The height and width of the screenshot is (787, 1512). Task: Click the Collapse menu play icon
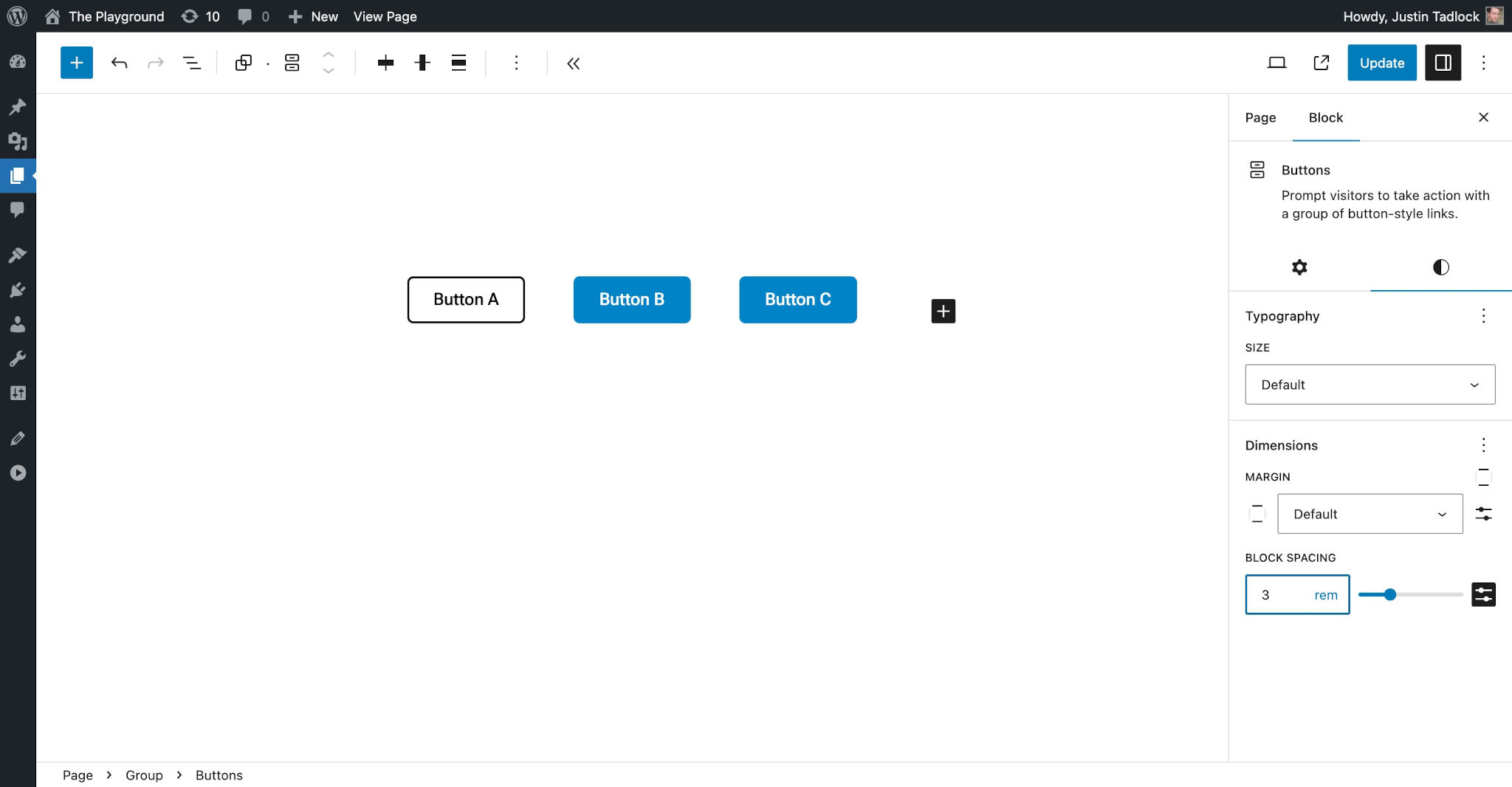[18, 473]
